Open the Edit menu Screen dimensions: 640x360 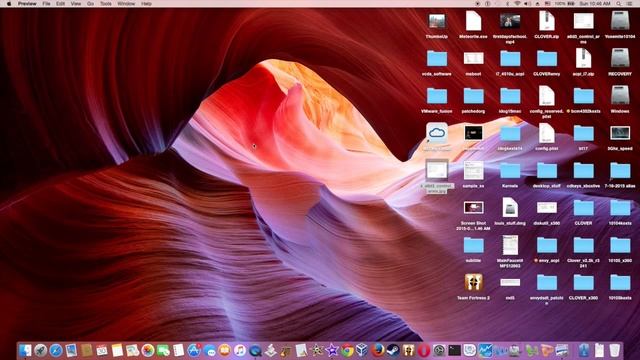click(x=60, y=4)
